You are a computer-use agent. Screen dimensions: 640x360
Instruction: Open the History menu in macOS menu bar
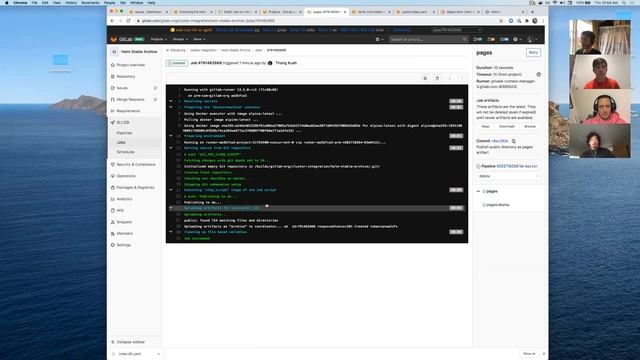pos(71,2)
